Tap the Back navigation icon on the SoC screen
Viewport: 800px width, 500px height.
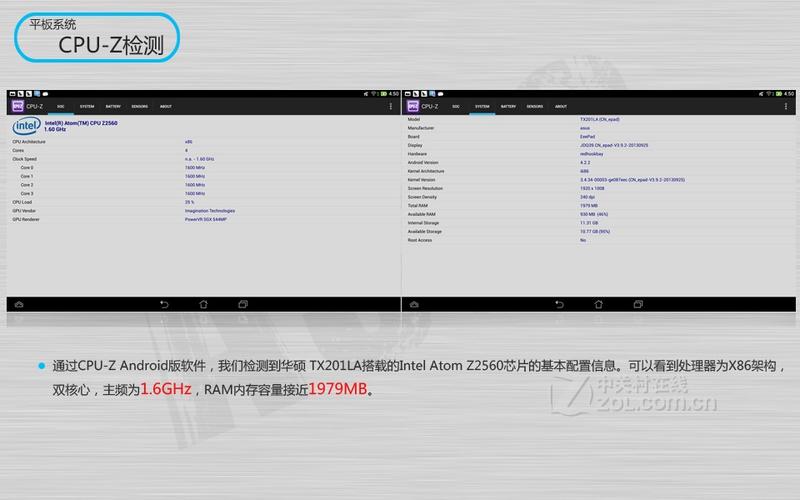tap(164, 305)
